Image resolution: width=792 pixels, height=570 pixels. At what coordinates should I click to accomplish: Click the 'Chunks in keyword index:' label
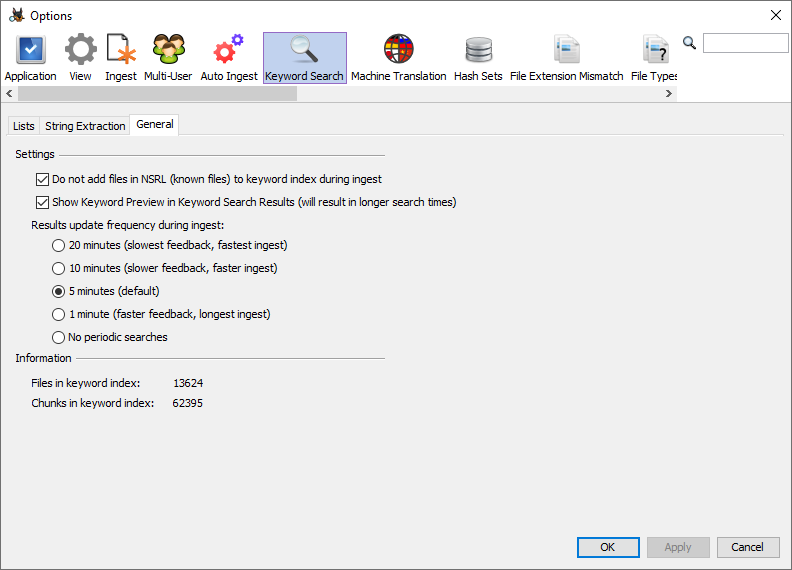pyautogui.click(x=92, y=403)
